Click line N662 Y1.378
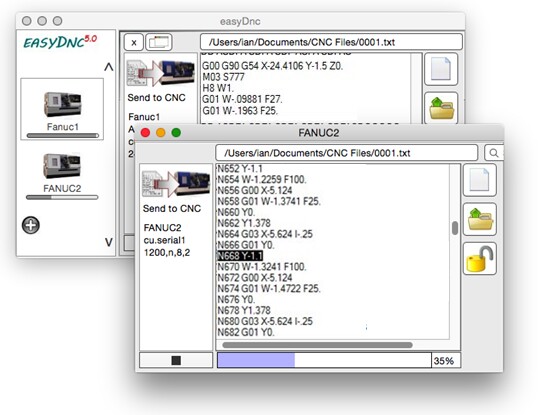 (x=244, y=223)
